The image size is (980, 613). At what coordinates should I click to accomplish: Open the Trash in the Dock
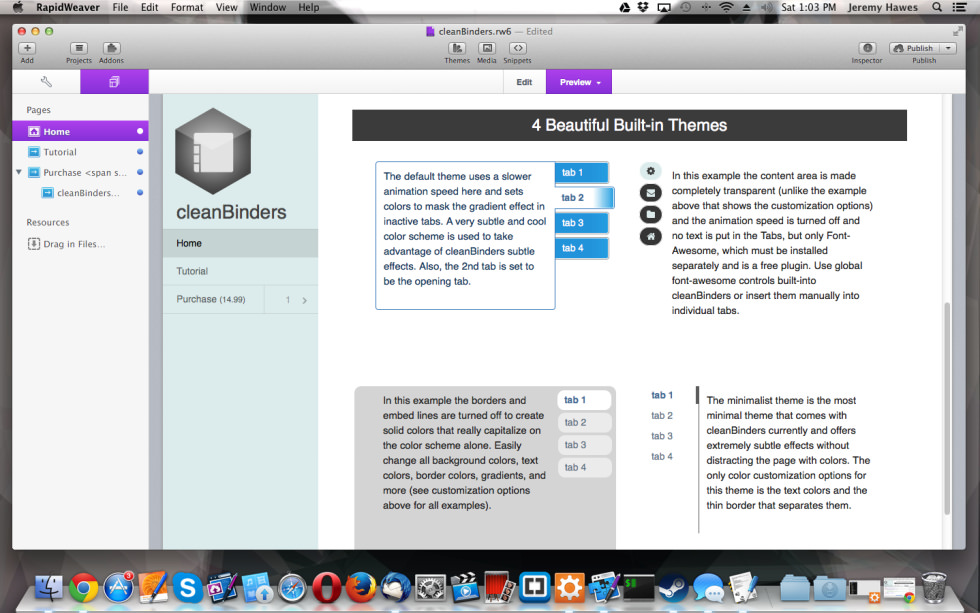[x=934, y=587]
